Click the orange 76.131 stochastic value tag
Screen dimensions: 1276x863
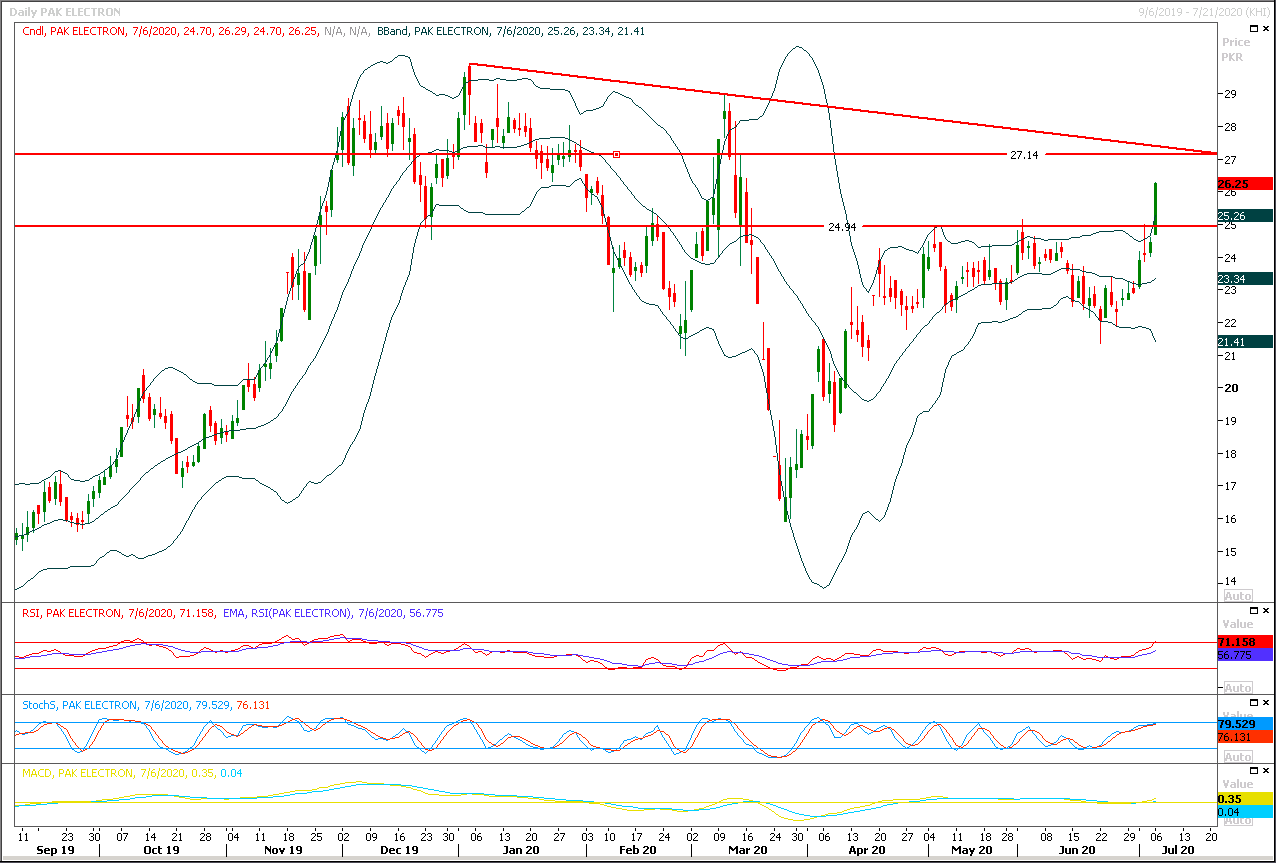click(1245, 737)
